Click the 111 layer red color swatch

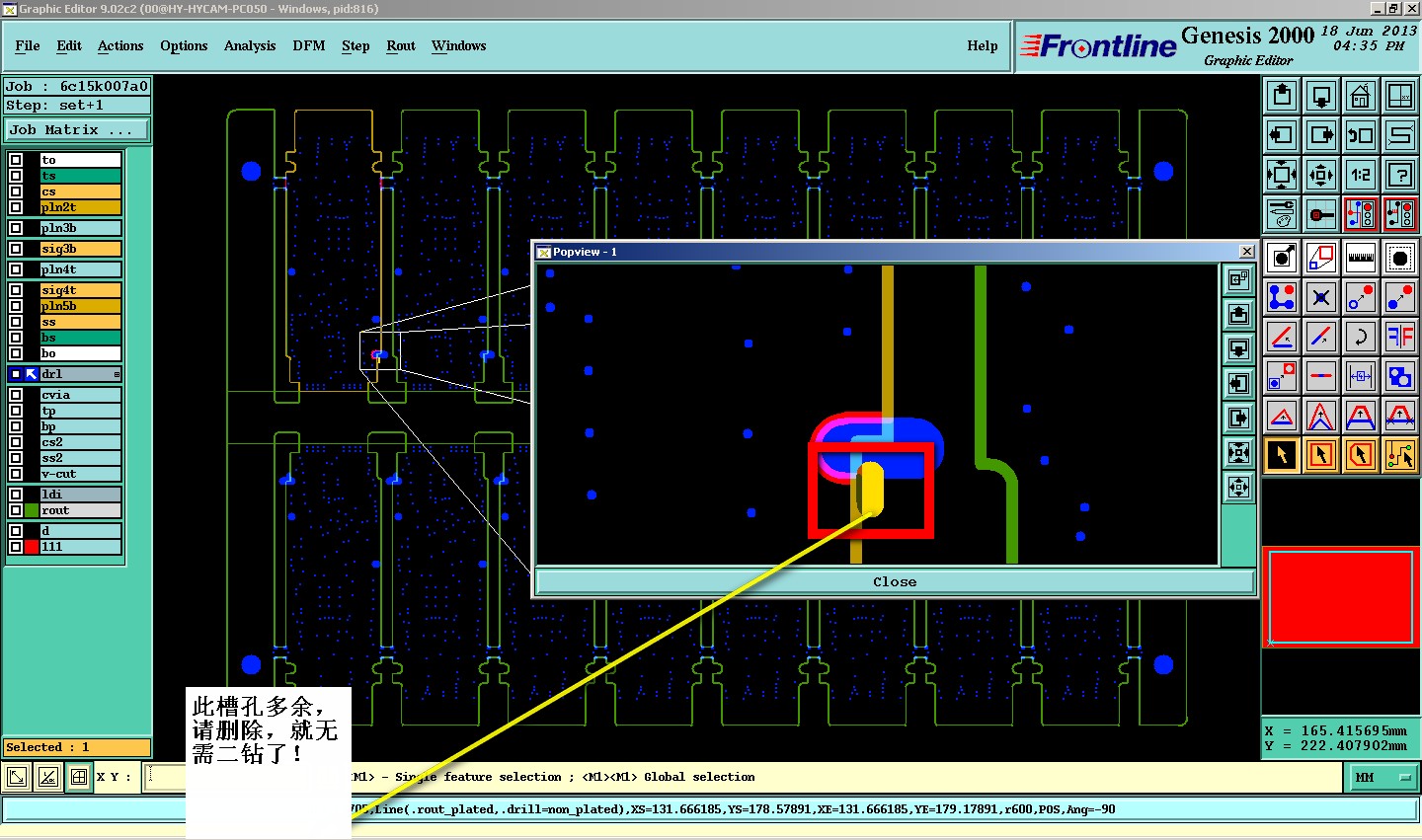coord(32,547)
